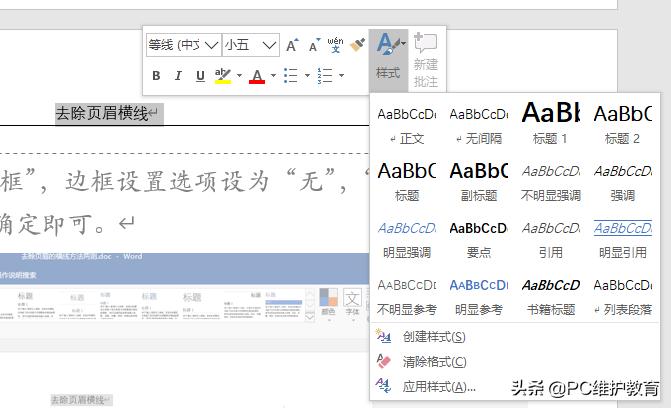Click the 新建批注 new comment button
The width and height of the screenshot is (671, 408).
(x=426, y=60)
